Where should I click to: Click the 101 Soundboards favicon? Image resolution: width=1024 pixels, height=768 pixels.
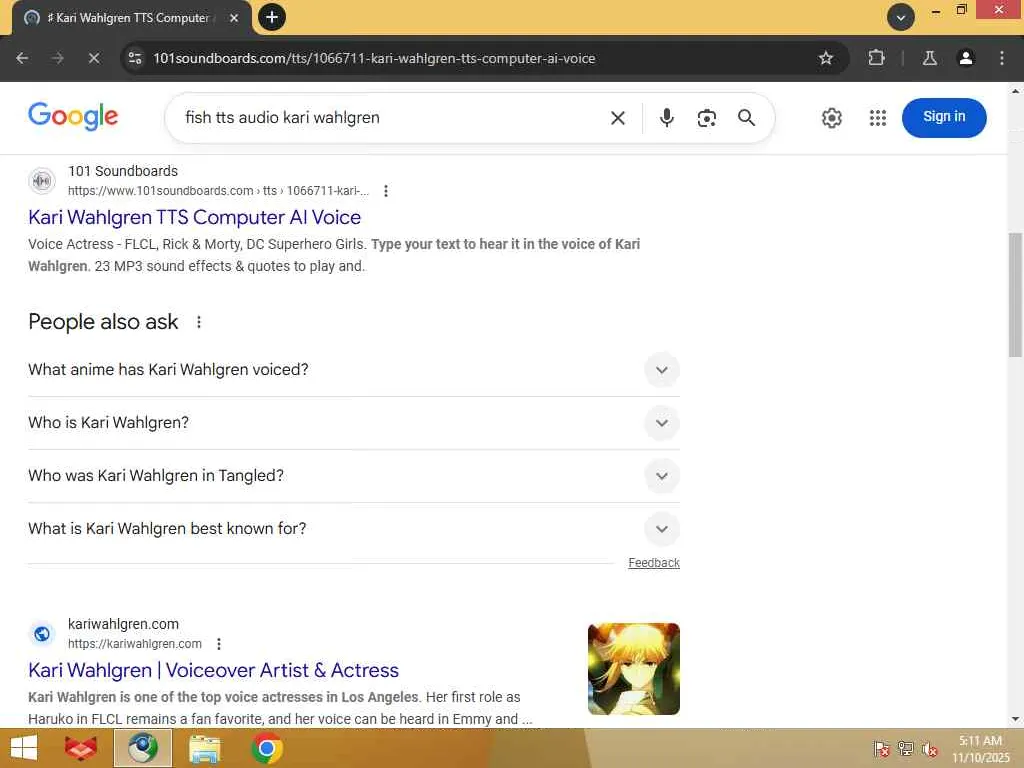coord(42,181)
